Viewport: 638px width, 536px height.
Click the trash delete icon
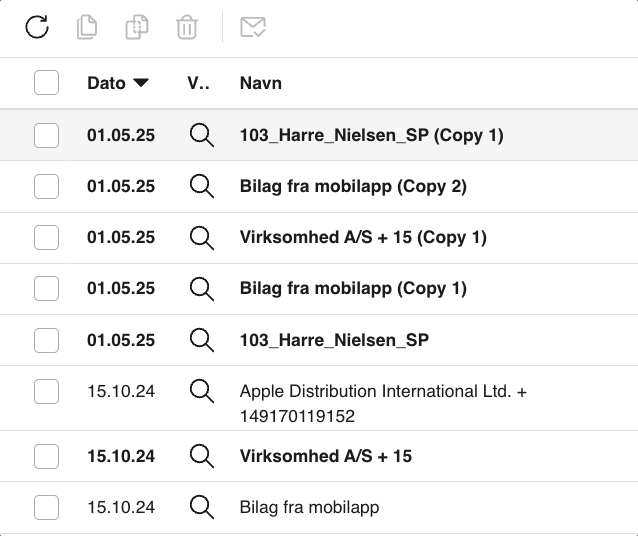[x=187, y=27]
